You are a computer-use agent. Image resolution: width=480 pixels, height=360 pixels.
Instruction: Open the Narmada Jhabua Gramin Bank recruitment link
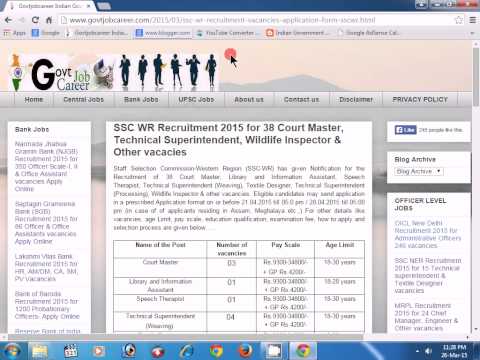click(46, 166)
